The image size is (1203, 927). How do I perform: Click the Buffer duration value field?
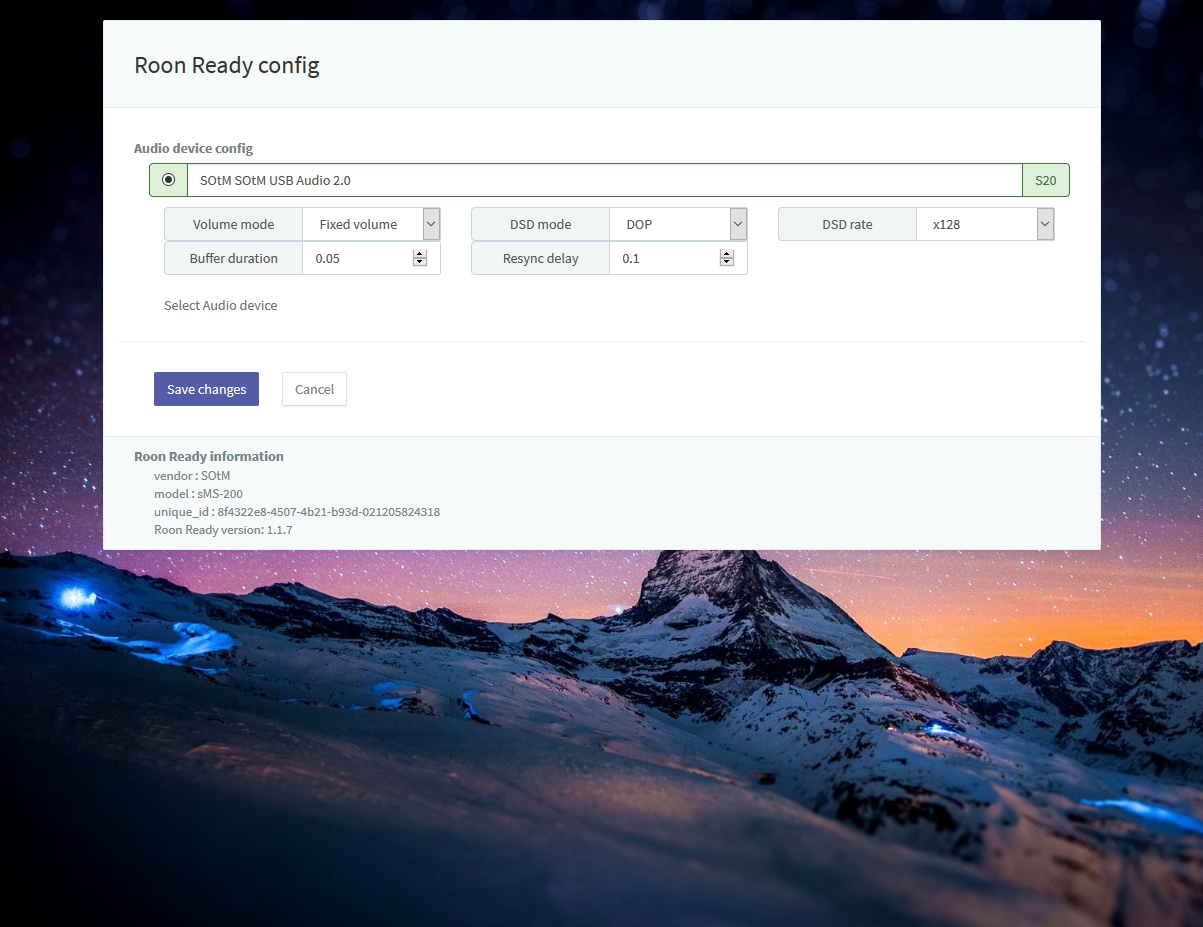coord(358,258)
